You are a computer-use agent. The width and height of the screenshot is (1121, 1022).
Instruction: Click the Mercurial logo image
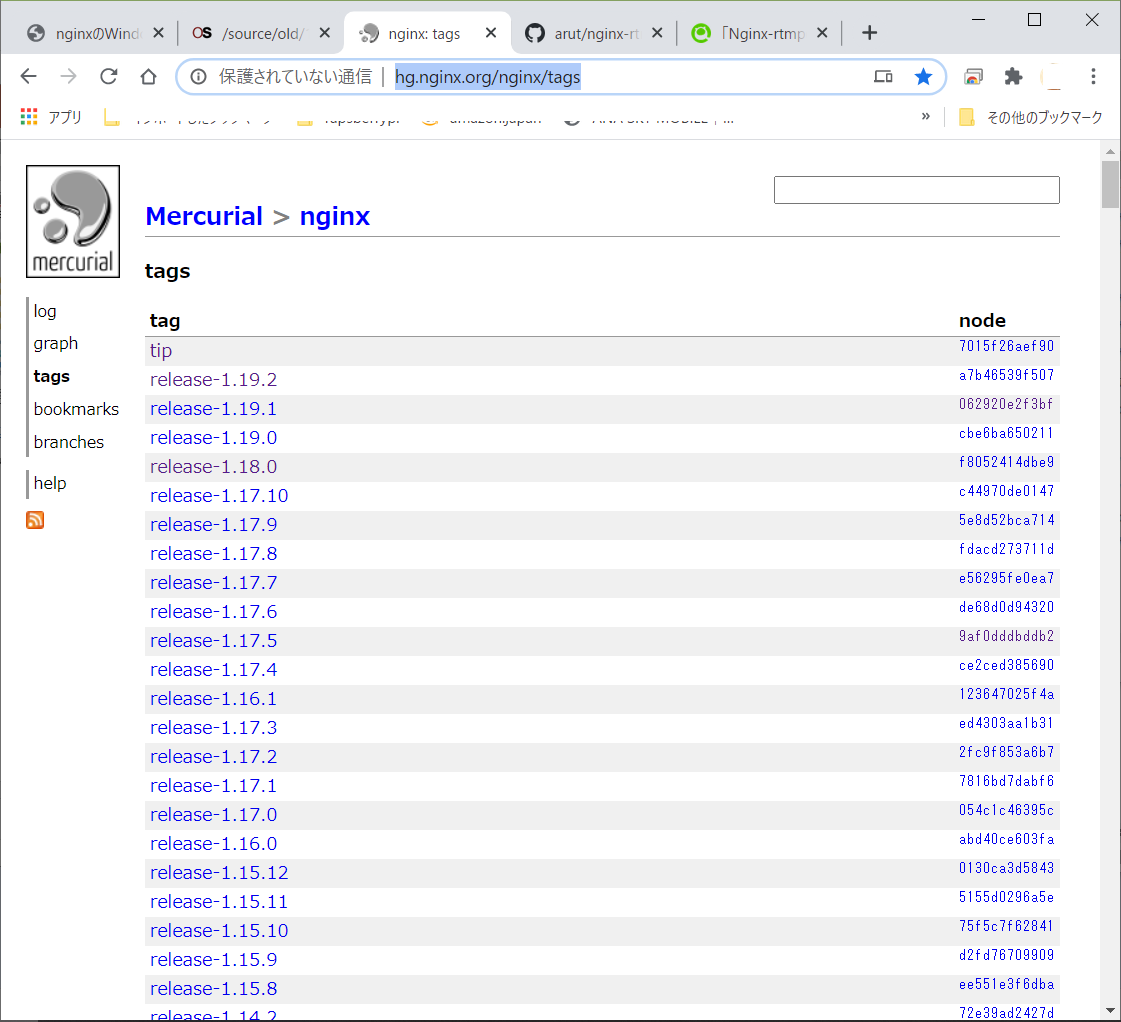(73, 222)
